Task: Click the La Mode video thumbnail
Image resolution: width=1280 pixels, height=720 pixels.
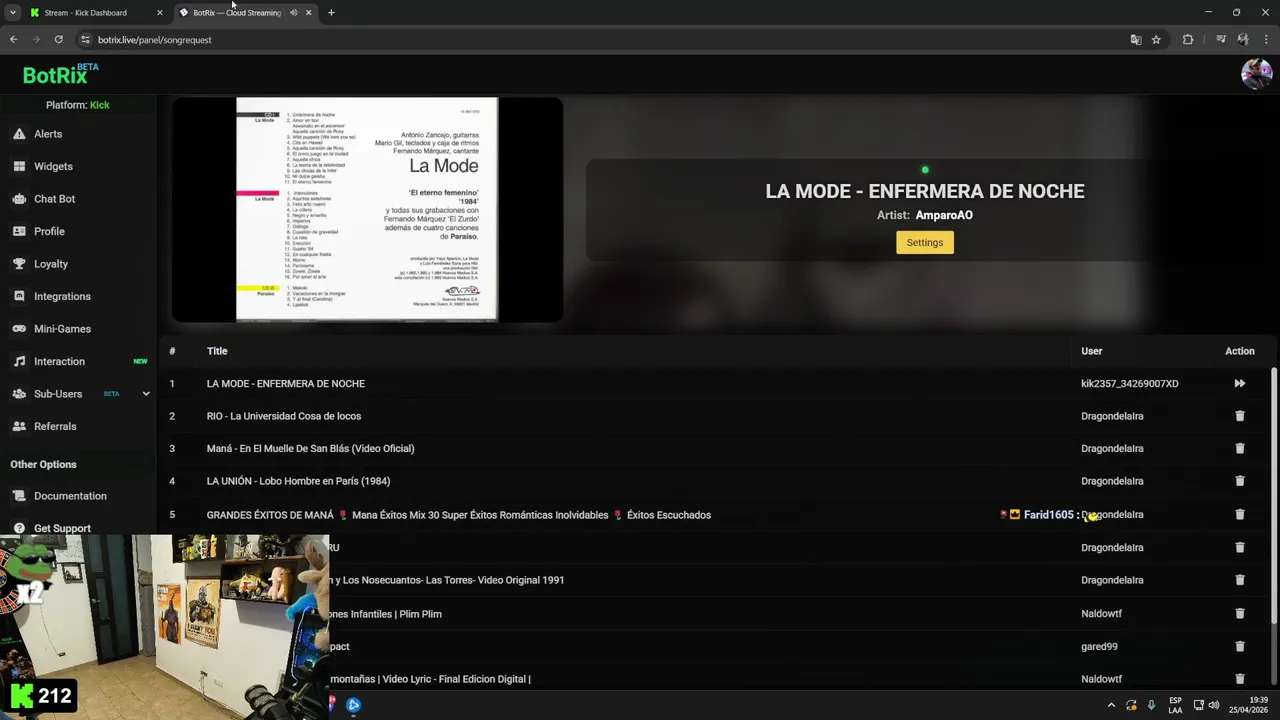Action: coord(367,209)
